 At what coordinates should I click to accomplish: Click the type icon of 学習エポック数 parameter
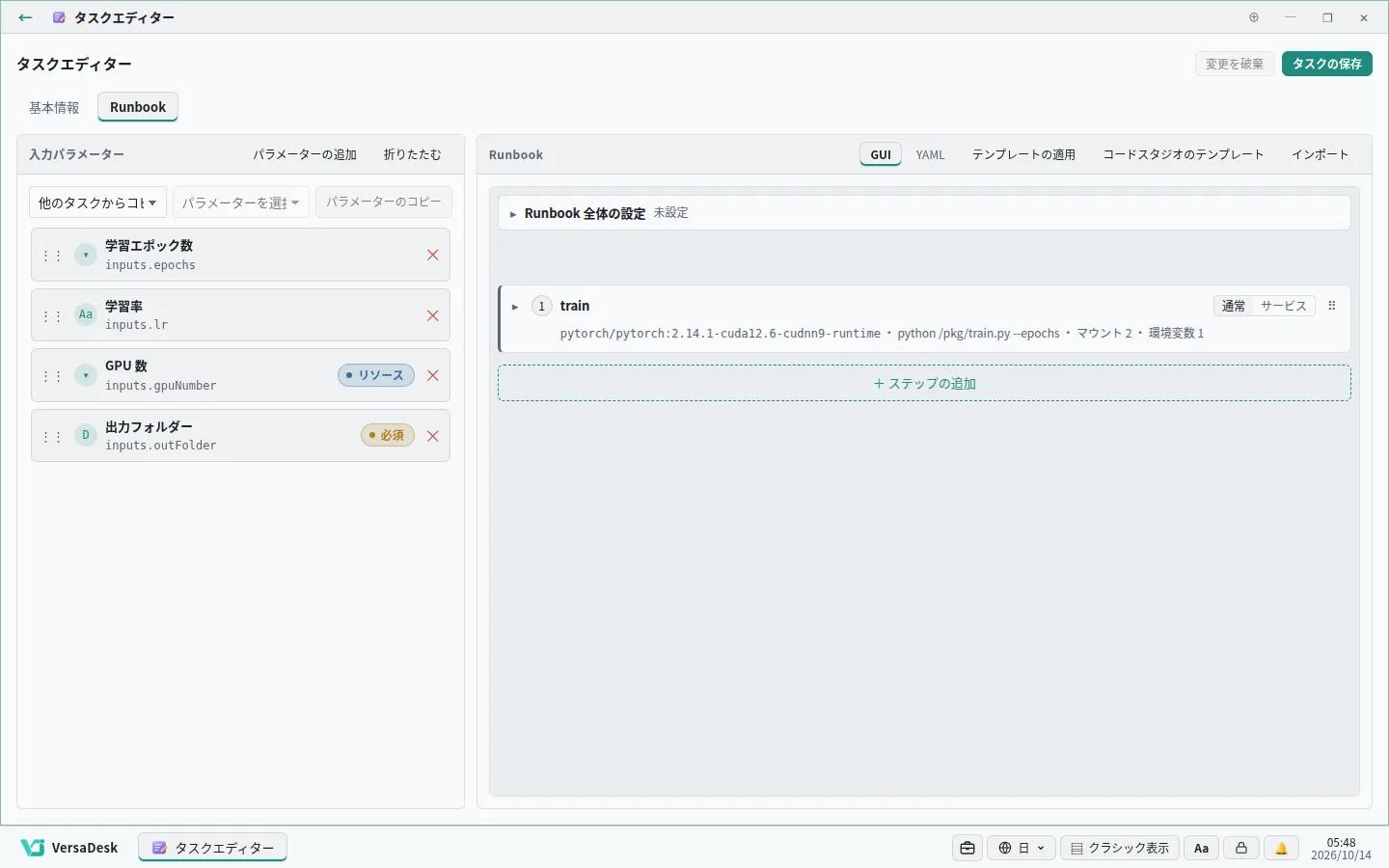click(86, 255)
